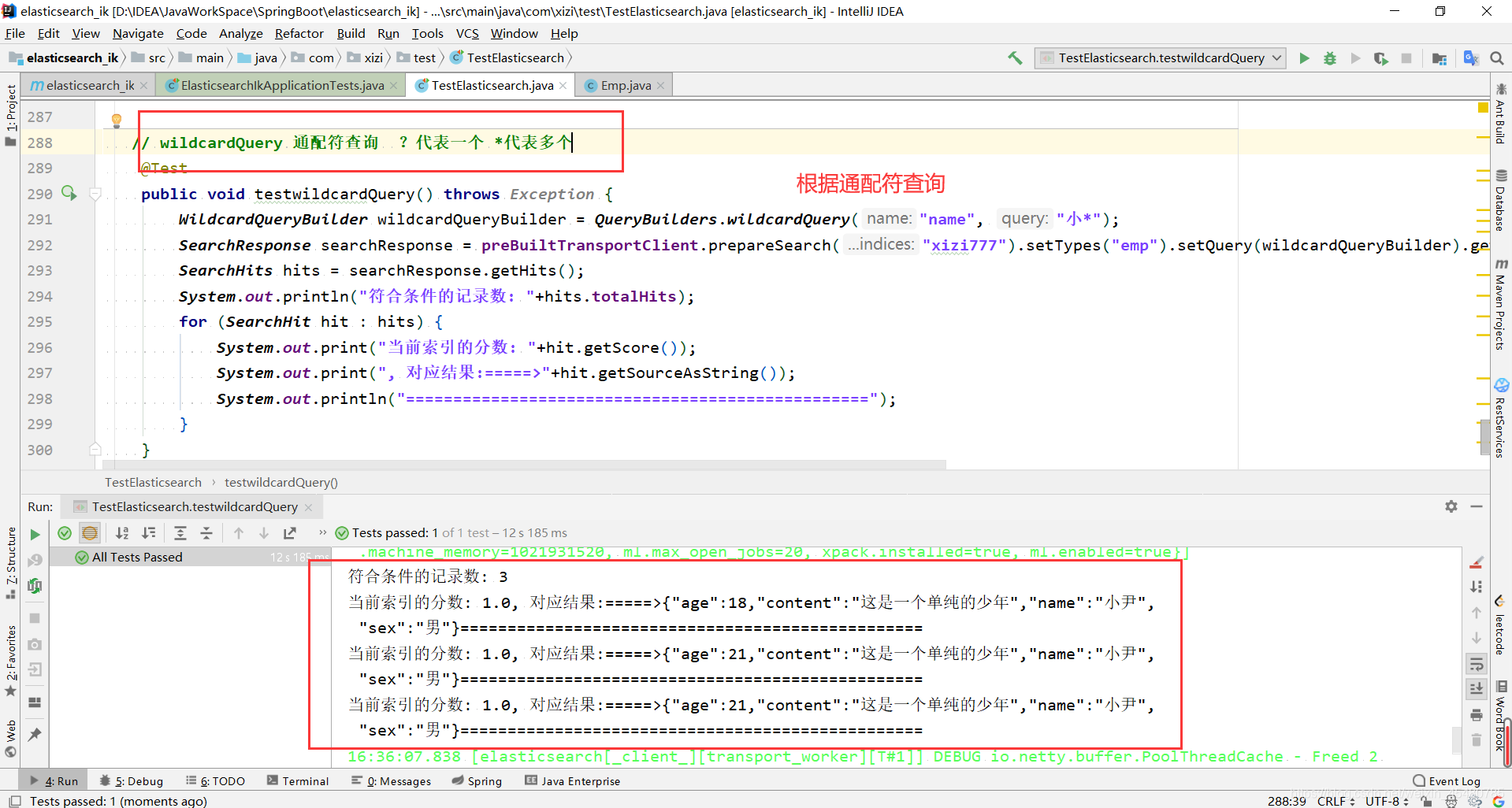
Task: Start debugging with the green bug icon
Action: click(1330, 58)
